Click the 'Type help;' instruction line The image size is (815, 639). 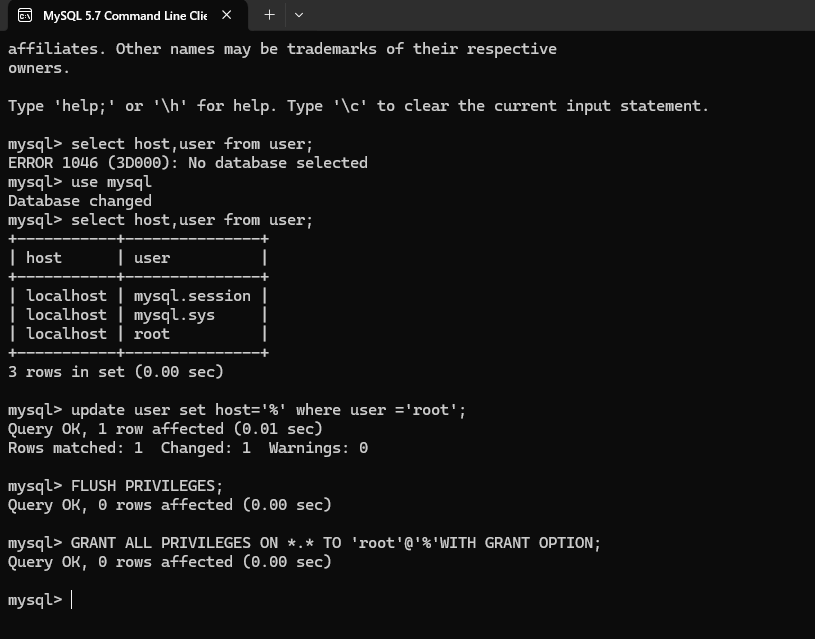pyautogui.click(x=358, y=106)
